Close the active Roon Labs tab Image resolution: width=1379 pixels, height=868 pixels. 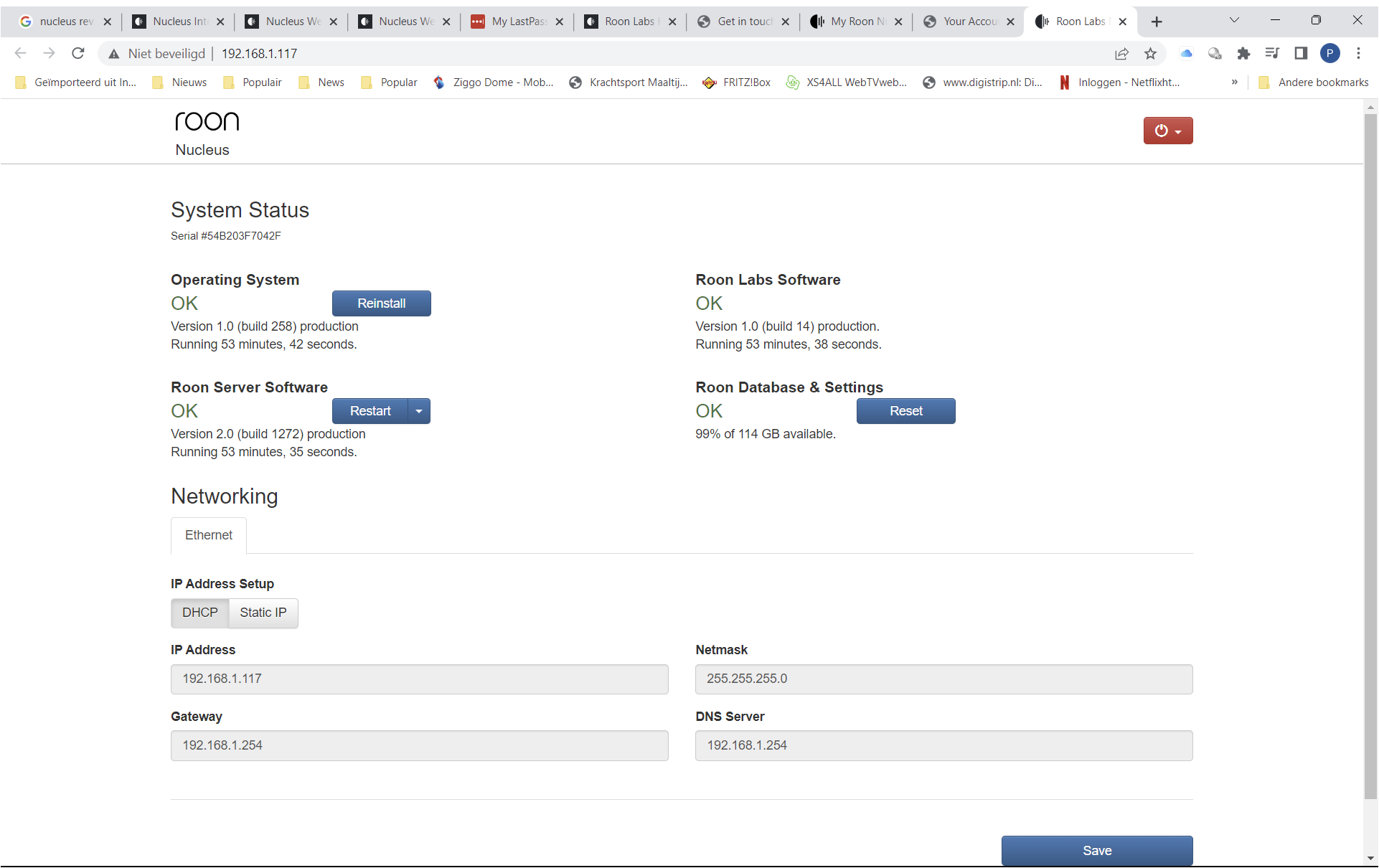pyautogui.click(x=1123, y=22)
